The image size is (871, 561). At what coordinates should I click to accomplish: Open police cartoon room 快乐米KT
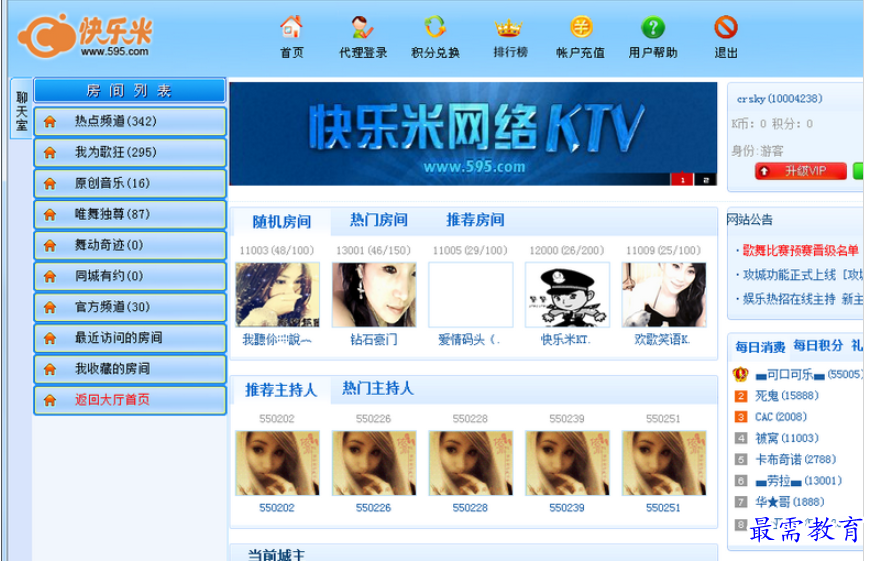pyautogui.click(x=567, y=295)
